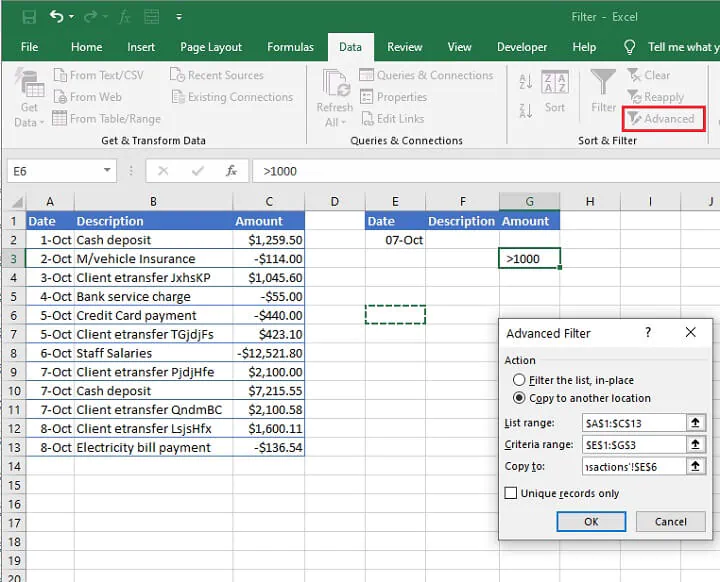Open the Get Data dropdown

(29, 97)
